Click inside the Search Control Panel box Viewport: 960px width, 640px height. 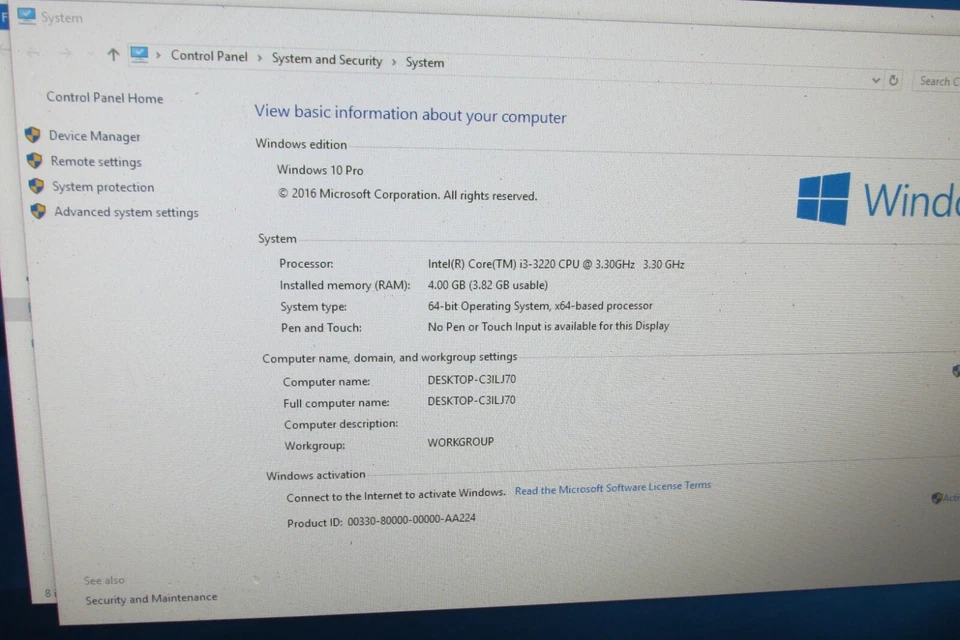(x=938, y=81)
